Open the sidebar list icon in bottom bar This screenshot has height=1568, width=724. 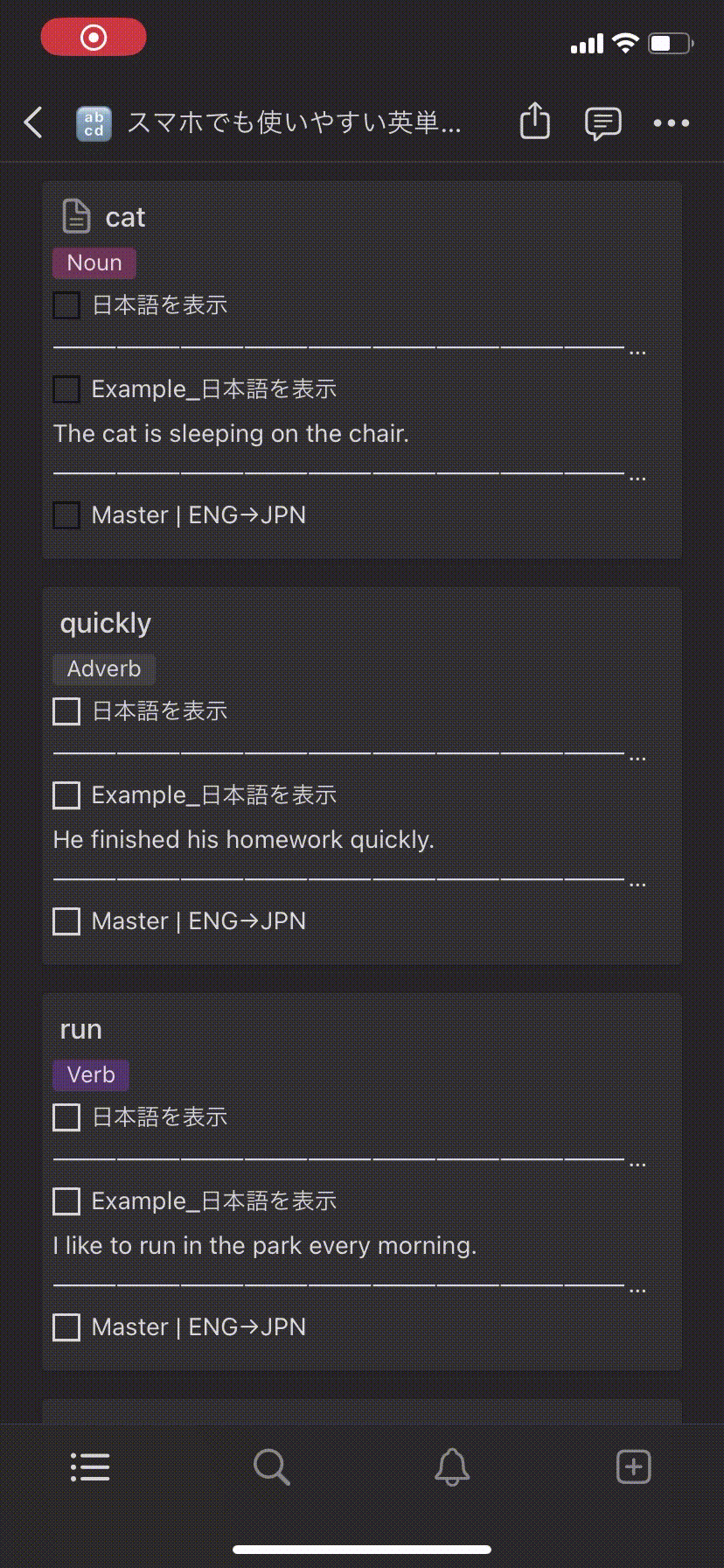tap(90, 1467)
